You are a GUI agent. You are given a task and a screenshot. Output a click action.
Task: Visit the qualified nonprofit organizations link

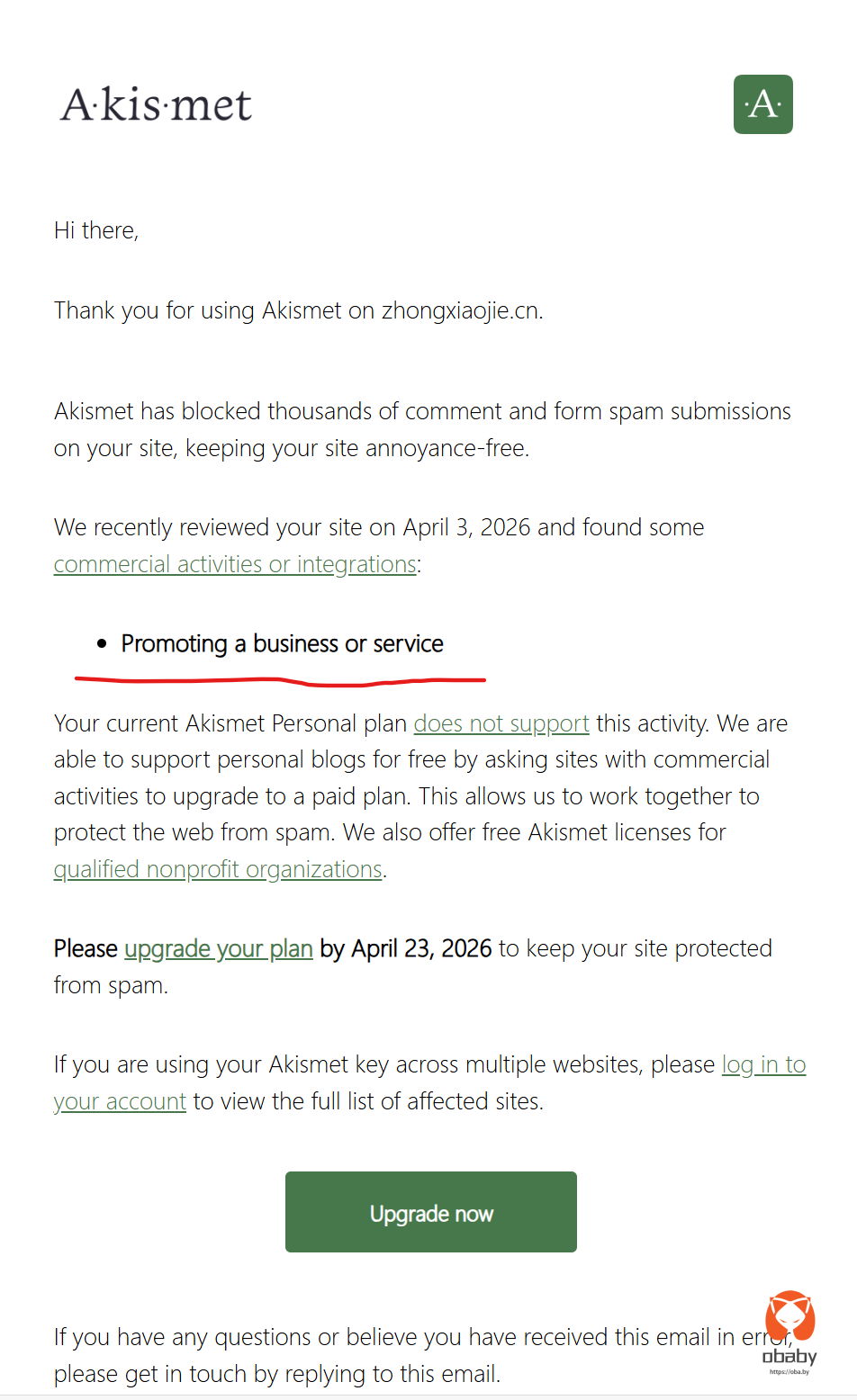click(218, 869)
